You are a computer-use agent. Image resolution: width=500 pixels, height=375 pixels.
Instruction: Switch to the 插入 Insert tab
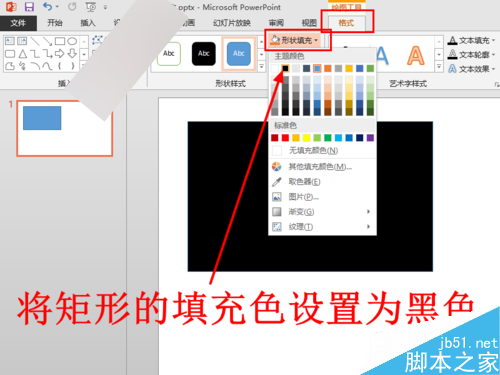(88, 23)
